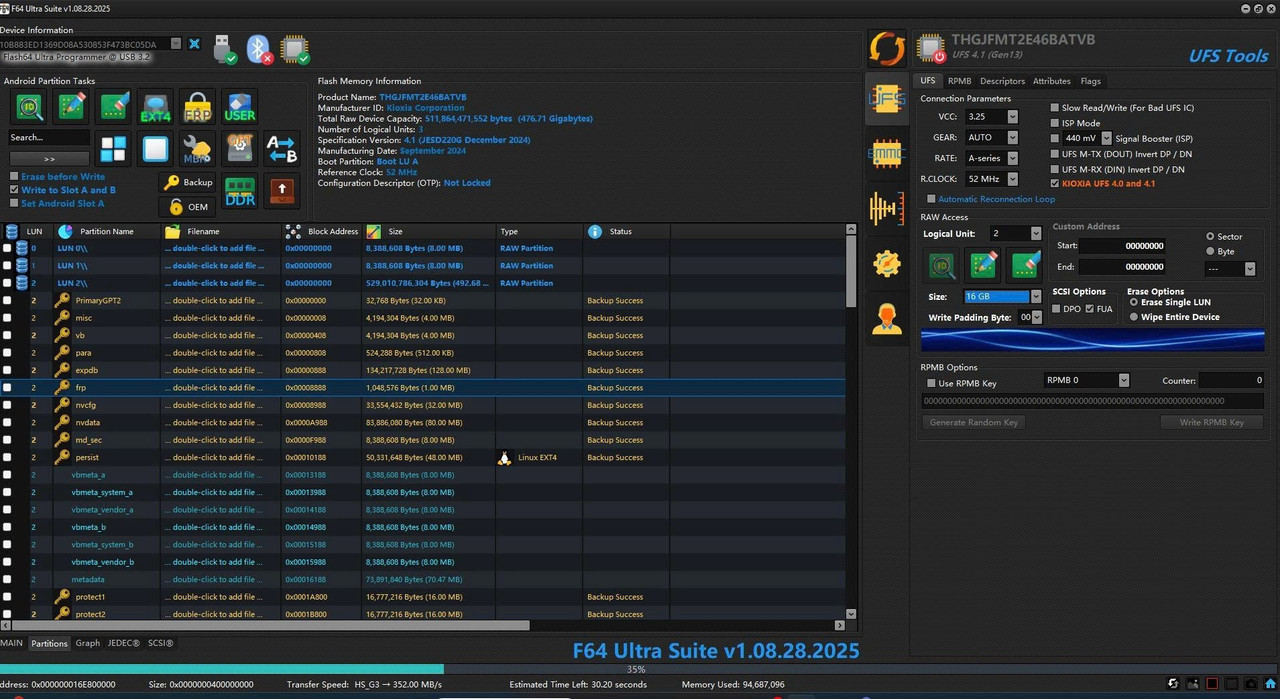
Task: Click the GPT disk icon
Action: pos(240,149)
